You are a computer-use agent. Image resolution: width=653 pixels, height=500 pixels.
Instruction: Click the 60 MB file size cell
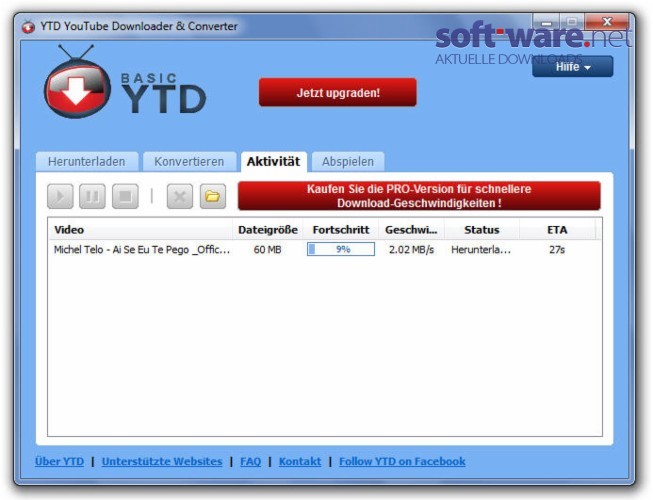(x=268, y=250)
